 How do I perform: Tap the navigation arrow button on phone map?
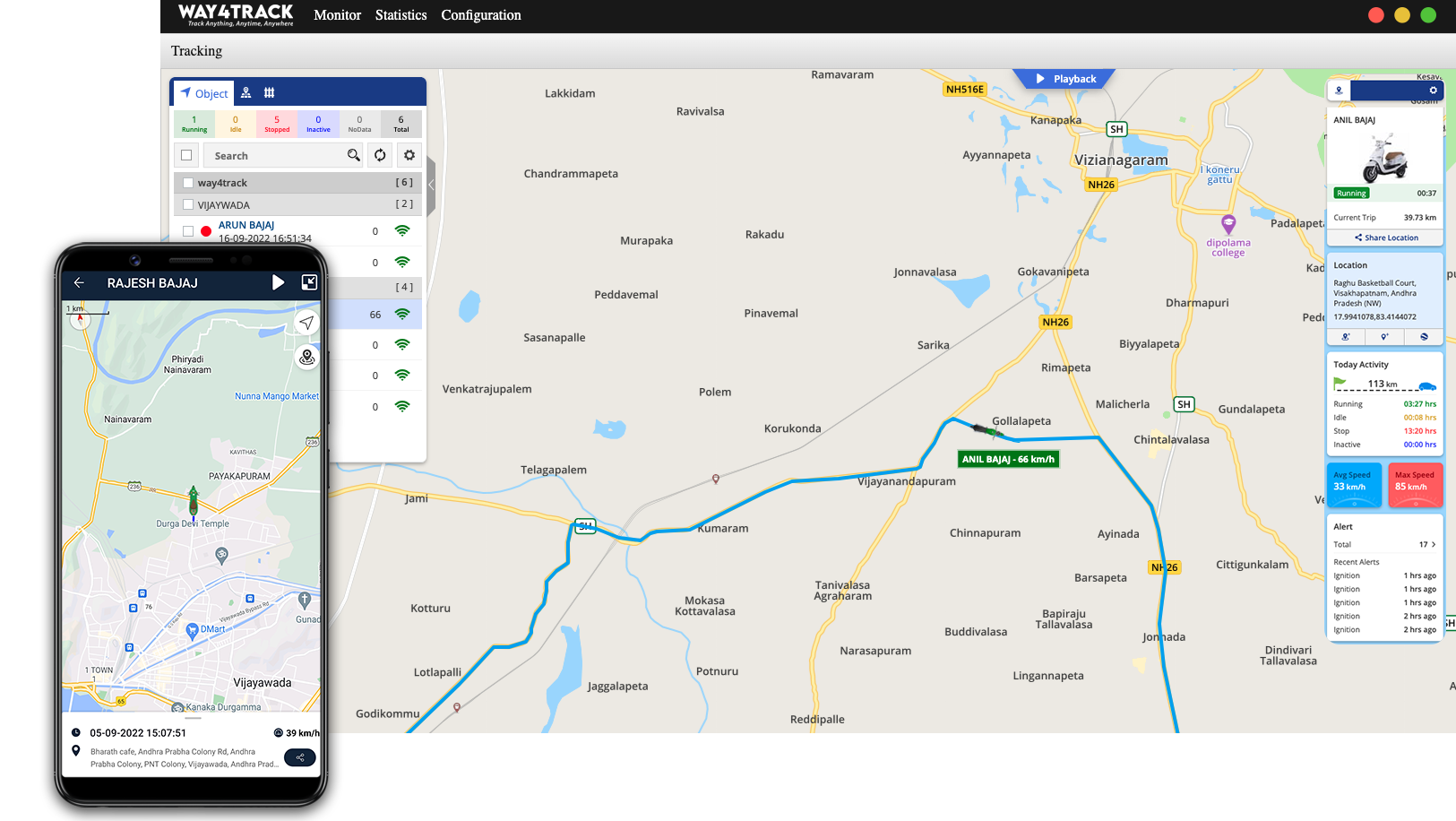[x=307, y=323]
